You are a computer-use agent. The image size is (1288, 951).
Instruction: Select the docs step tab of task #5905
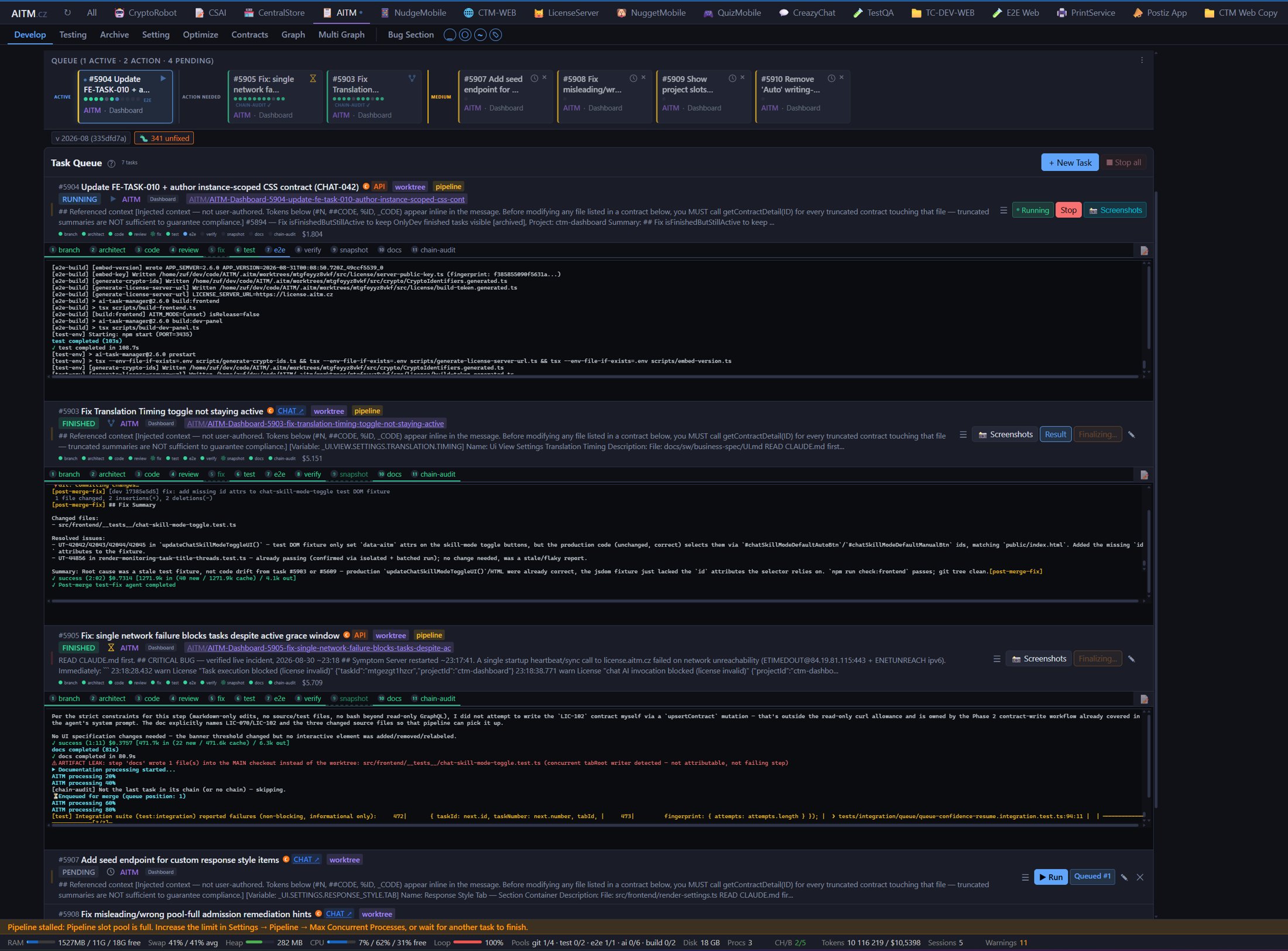pos(389,699)
